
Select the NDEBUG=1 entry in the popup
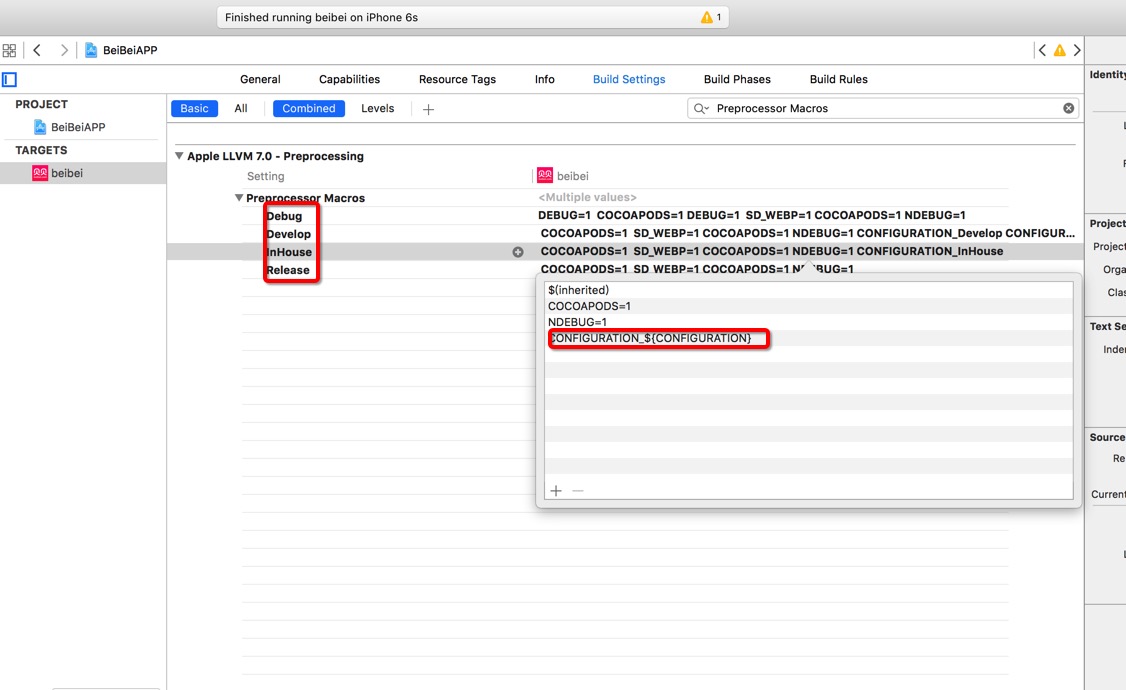809,322
